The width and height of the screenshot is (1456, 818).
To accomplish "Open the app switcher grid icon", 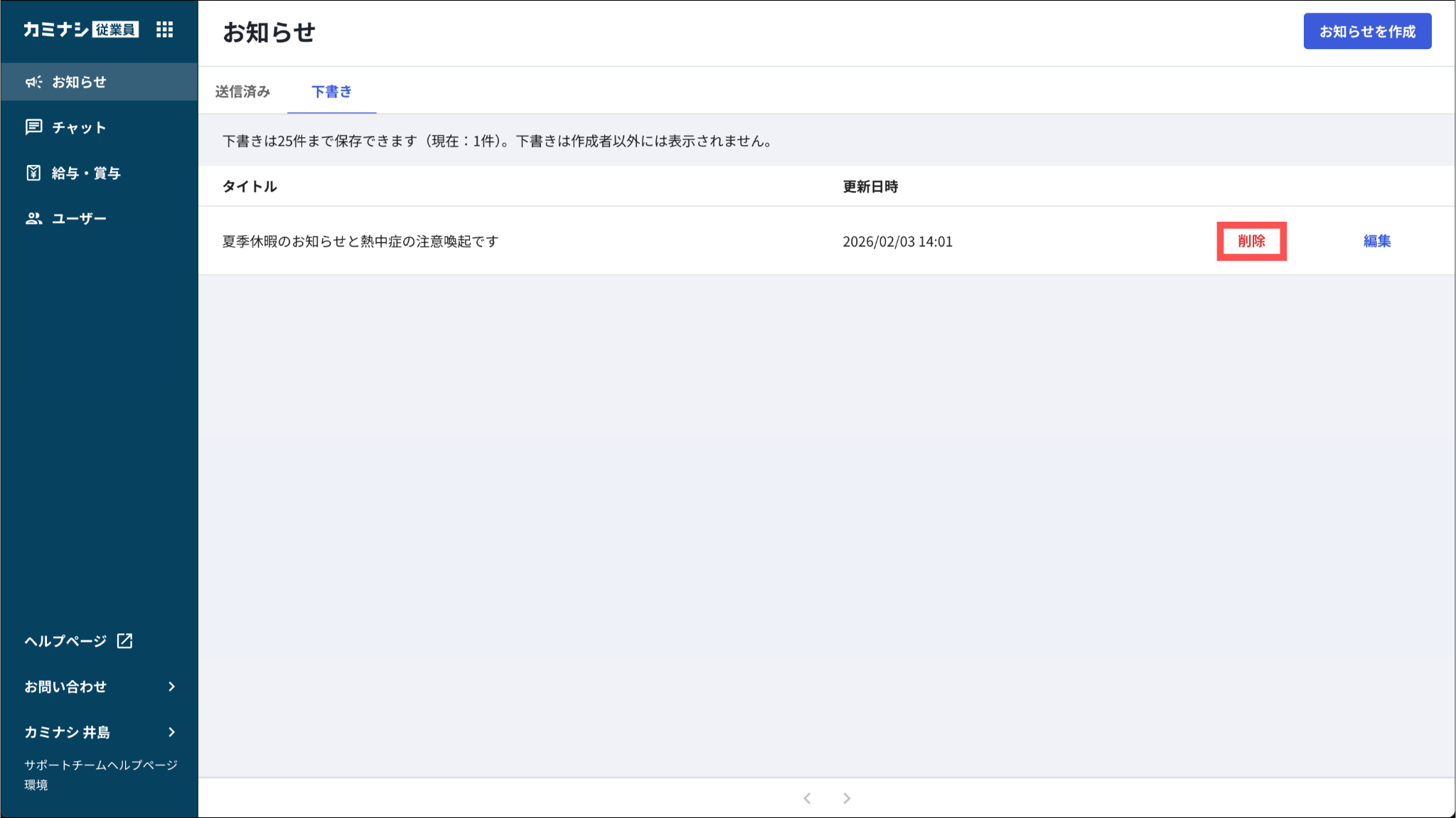I will (164, 29).
